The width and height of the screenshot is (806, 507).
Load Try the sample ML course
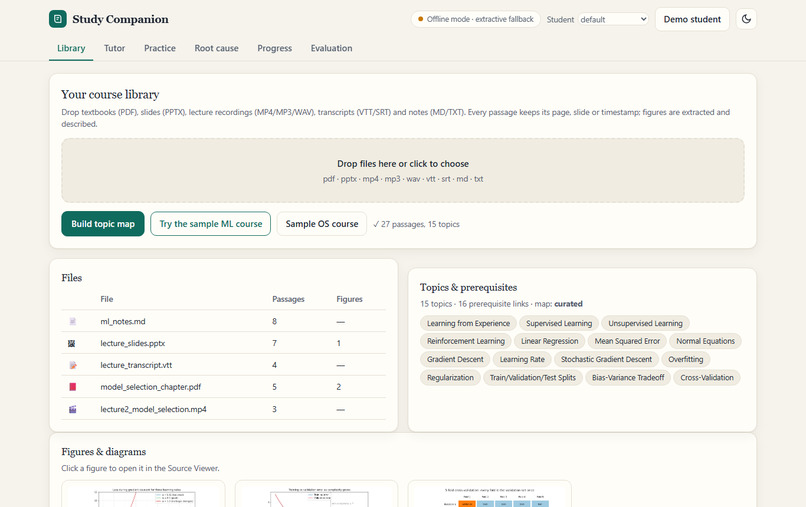tap(211, 224)
